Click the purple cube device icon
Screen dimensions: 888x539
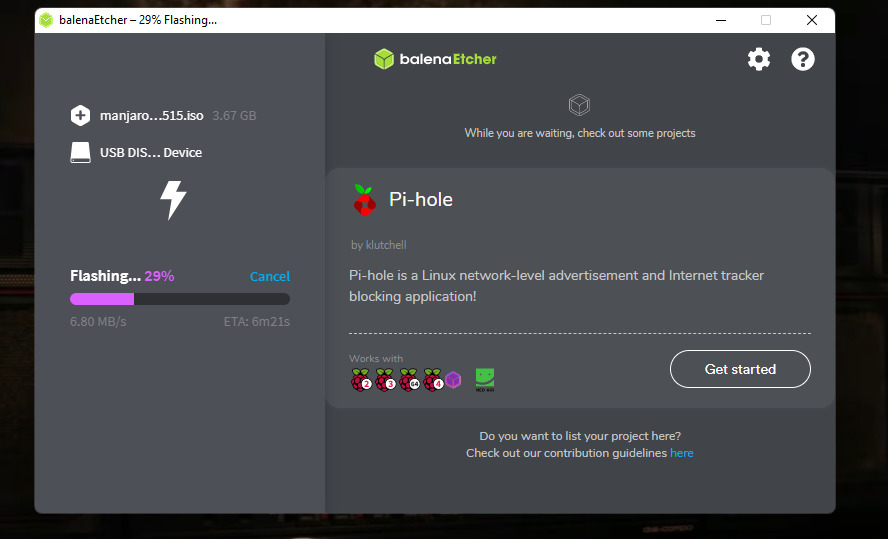453,379
